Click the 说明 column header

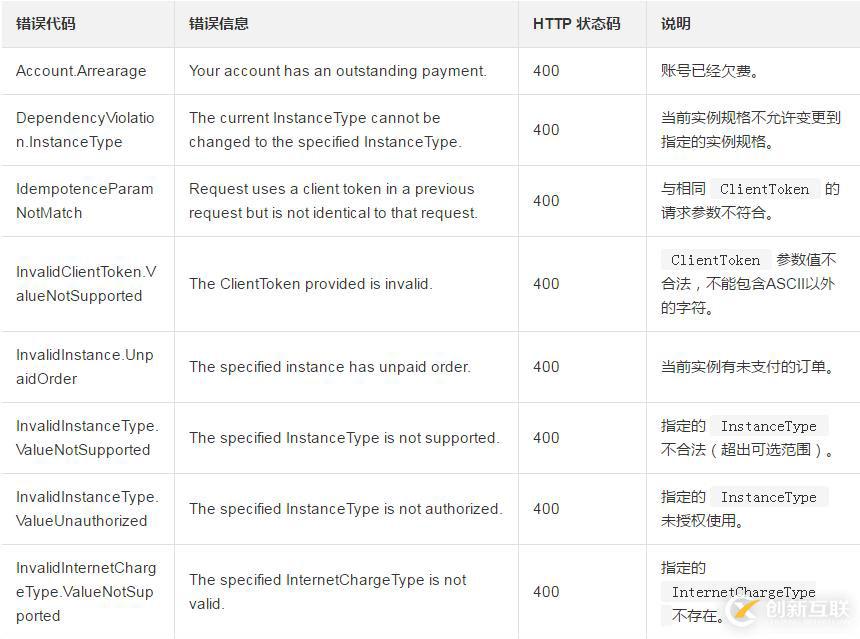click(x=675, y=24)
